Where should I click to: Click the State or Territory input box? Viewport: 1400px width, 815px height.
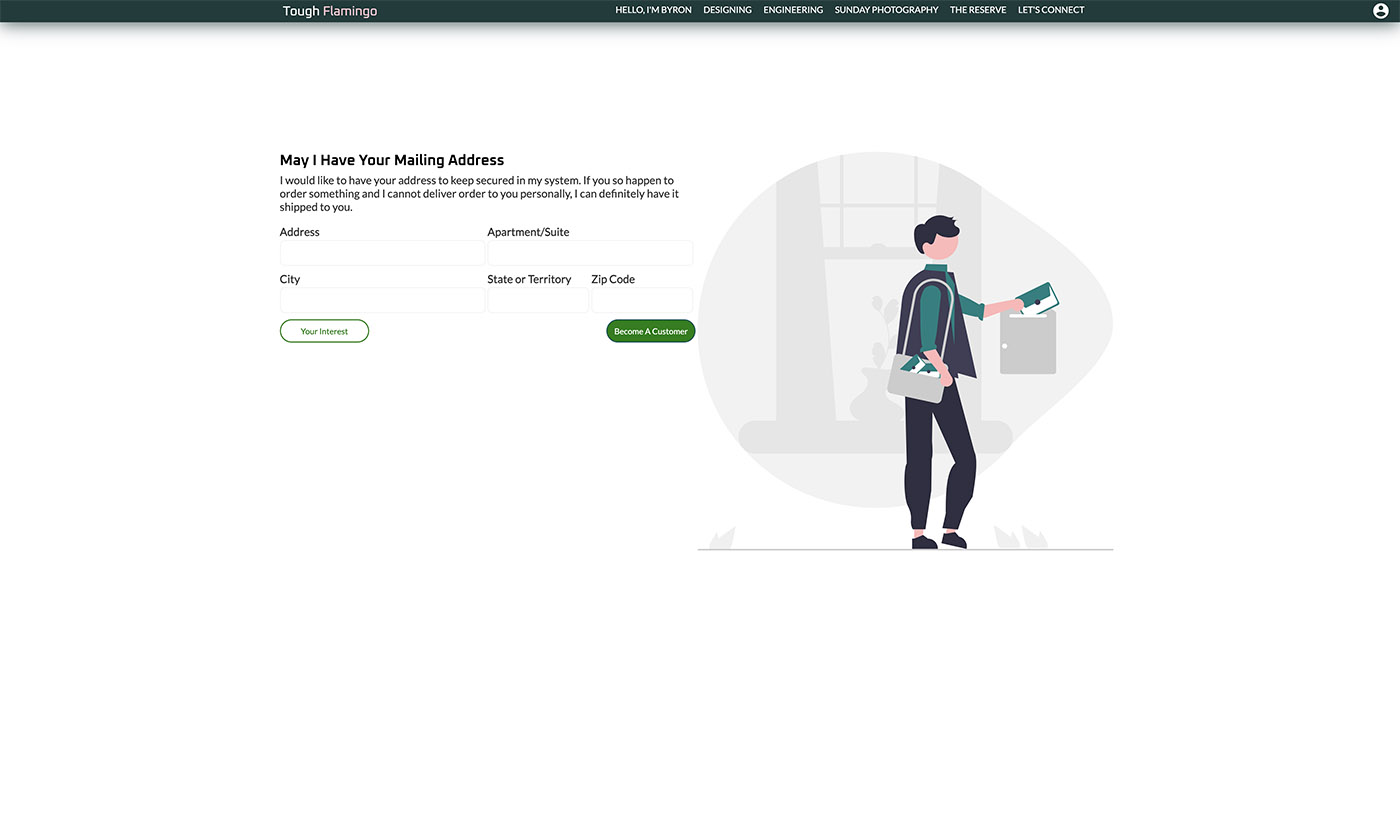coord(538,300)
